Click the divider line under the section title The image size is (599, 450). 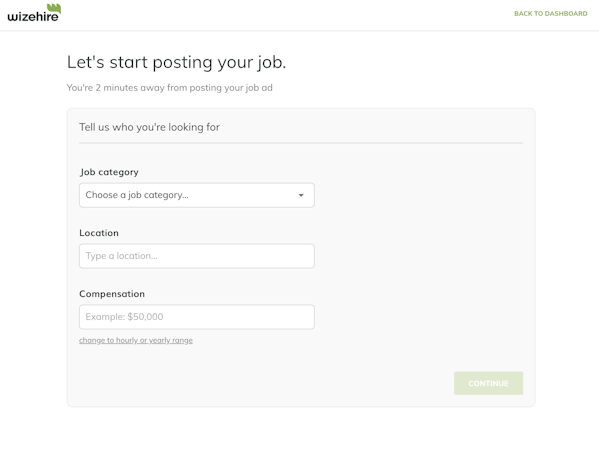pyautogui.click(x=301, y=143)
